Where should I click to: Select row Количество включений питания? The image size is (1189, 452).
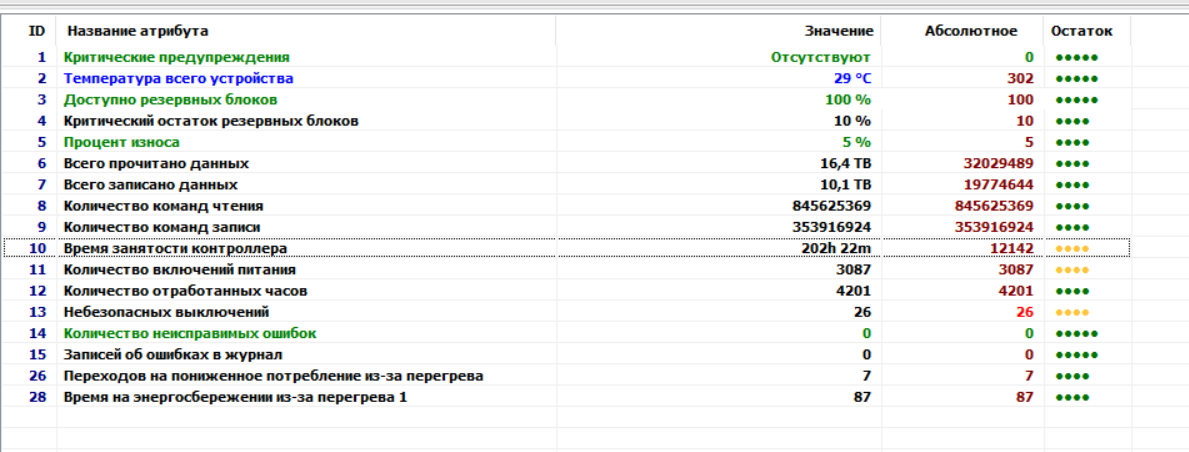tap(566, 269)
